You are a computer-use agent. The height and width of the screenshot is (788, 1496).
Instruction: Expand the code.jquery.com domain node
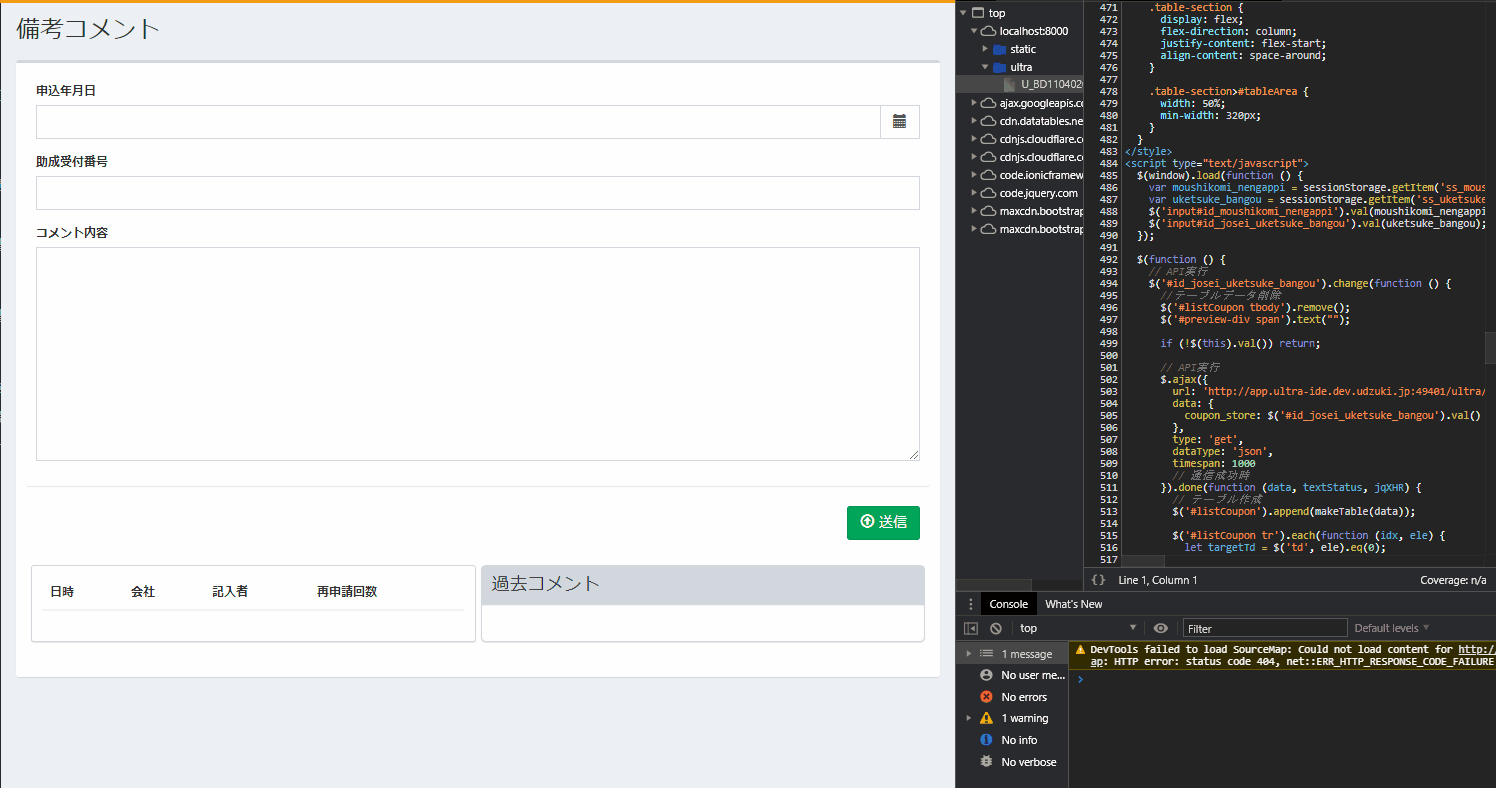(x=974, y=193)
